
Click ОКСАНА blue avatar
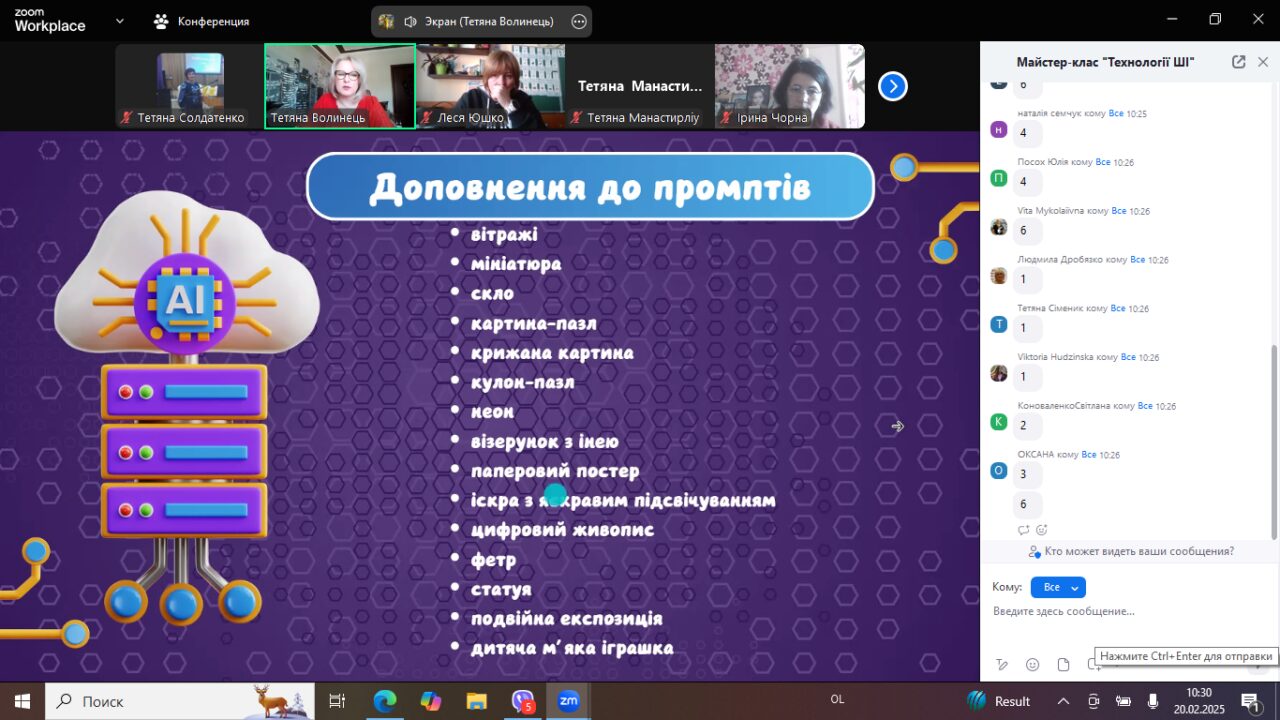(998, 470)
